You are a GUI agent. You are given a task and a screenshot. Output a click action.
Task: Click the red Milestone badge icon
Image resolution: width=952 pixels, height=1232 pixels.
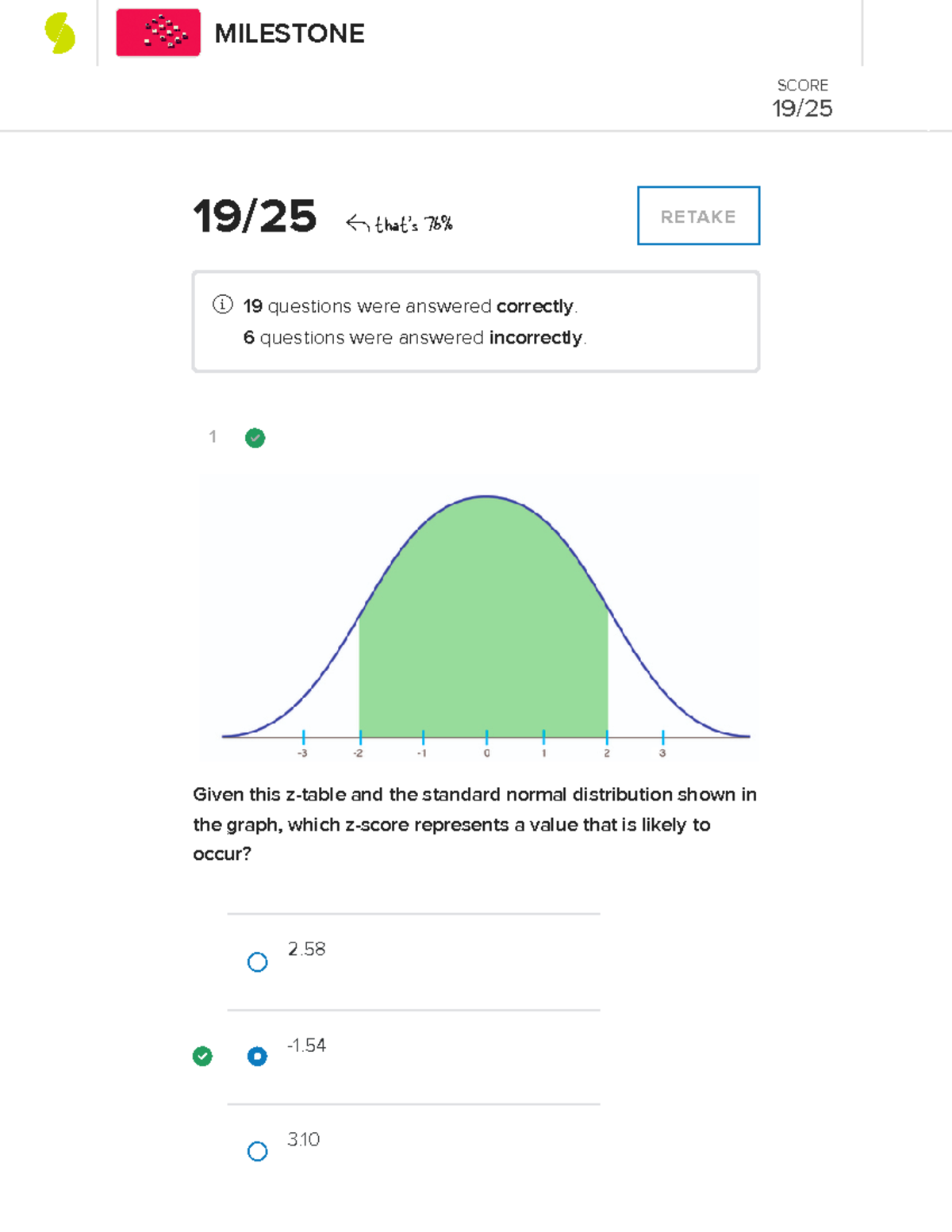tap(158, 33)
